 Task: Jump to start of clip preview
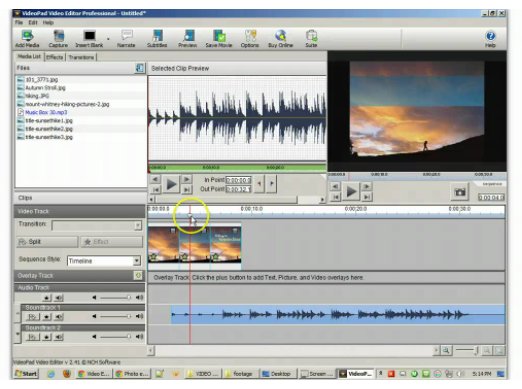click(155, 189)
